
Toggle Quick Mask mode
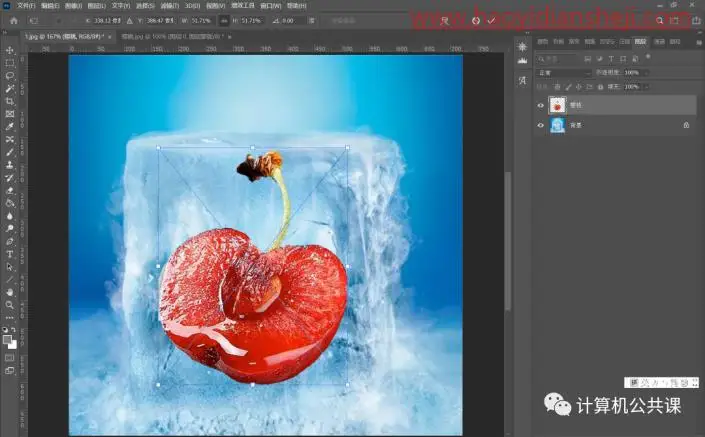pos(9,358)
